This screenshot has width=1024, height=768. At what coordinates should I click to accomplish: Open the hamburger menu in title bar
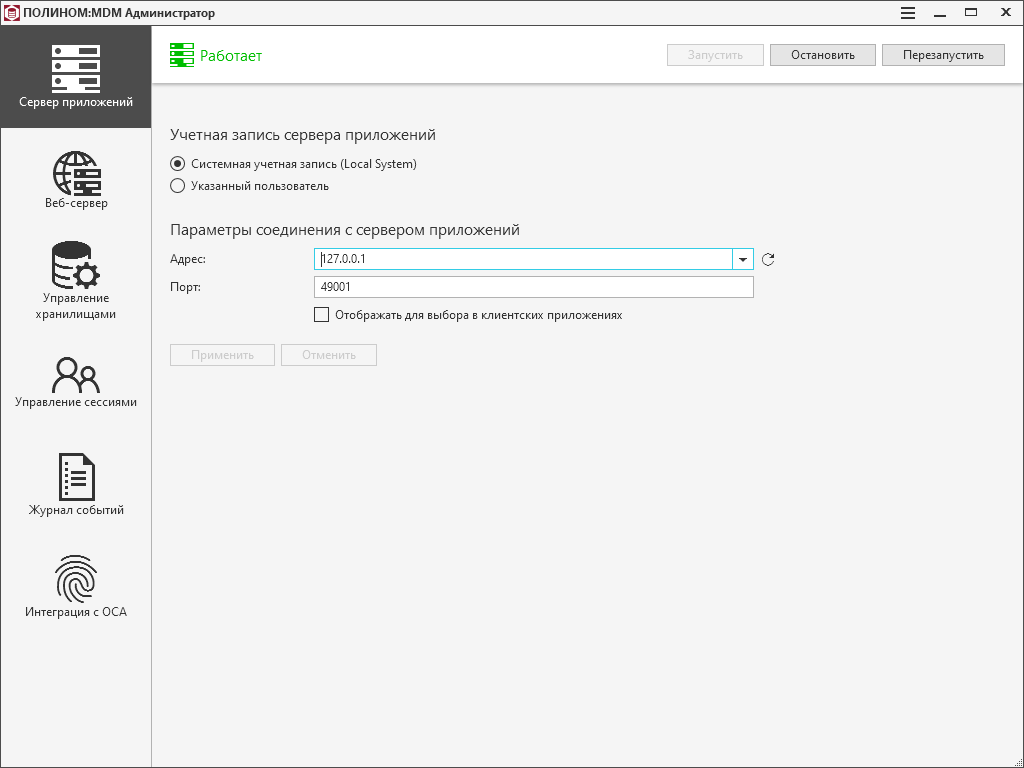908,13
